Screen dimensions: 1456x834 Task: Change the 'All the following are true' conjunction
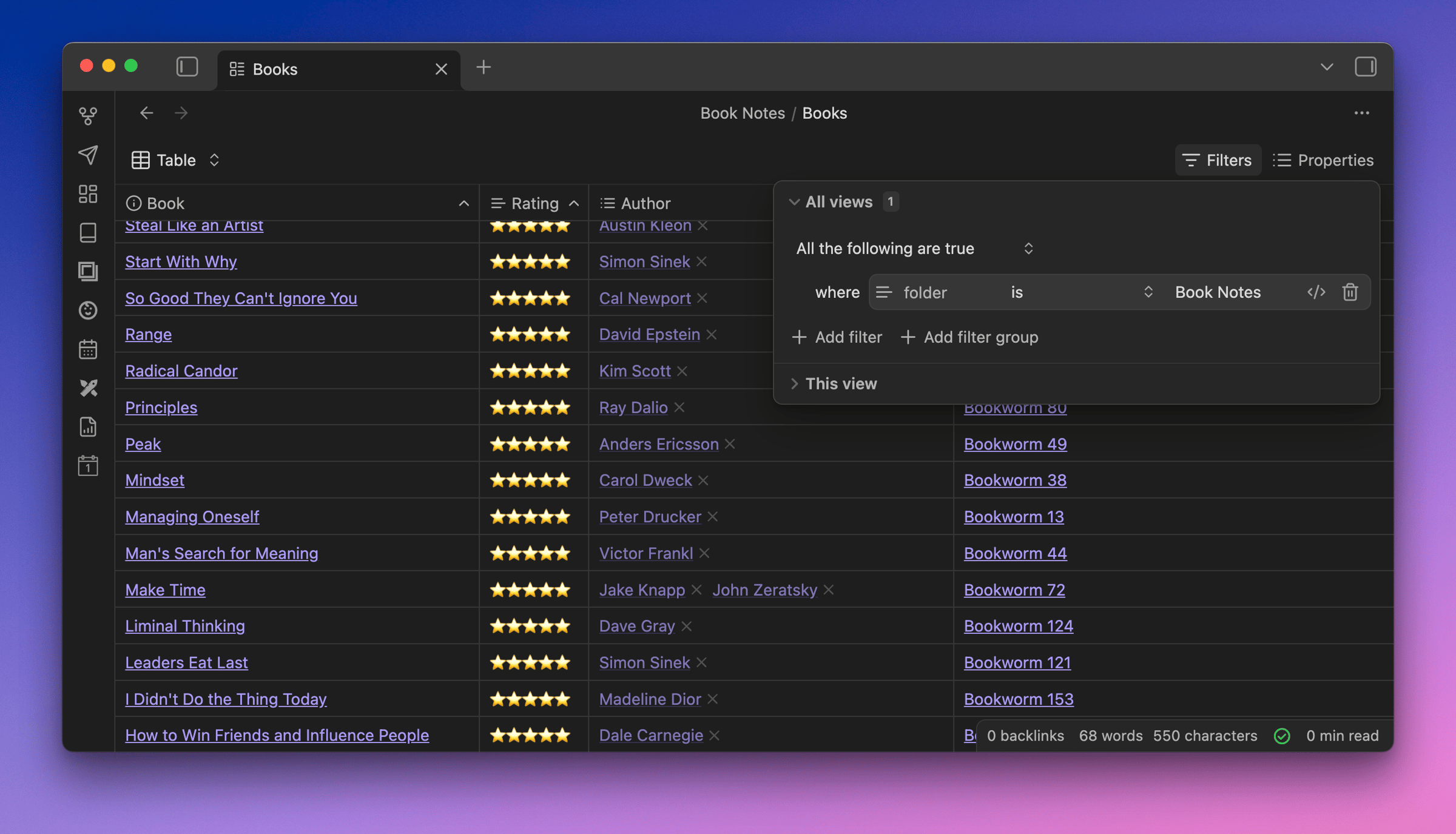pyautogui.click(x=914, y=248)
